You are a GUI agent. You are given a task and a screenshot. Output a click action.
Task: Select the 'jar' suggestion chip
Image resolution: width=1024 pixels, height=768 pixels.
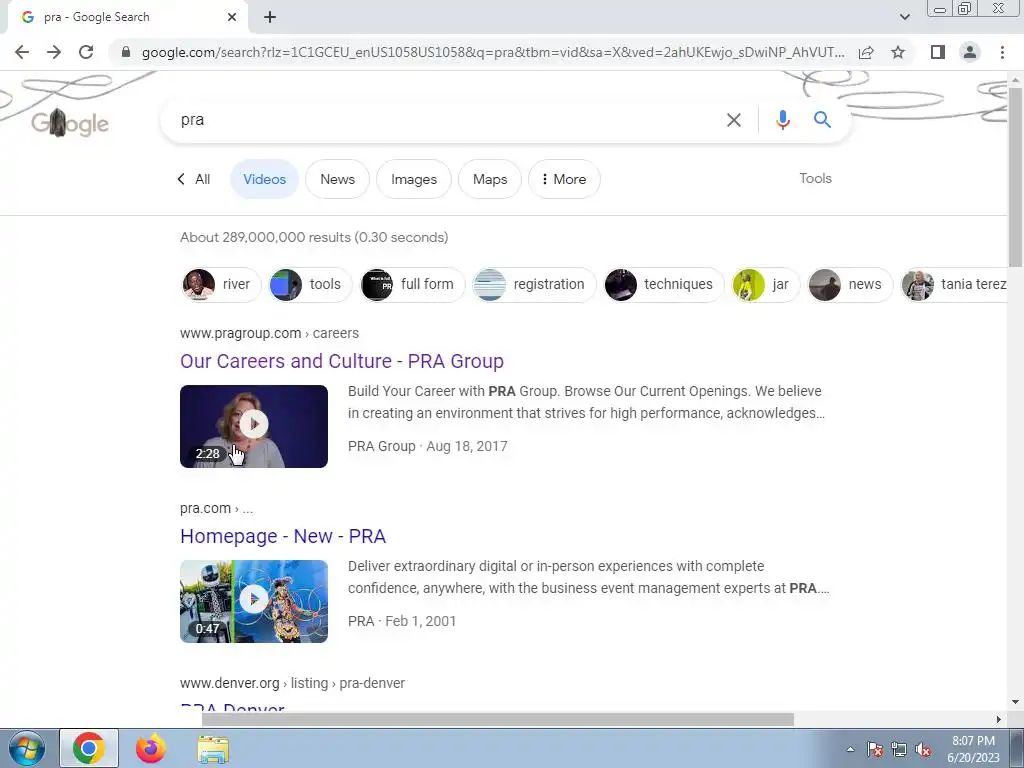(765, 285)
